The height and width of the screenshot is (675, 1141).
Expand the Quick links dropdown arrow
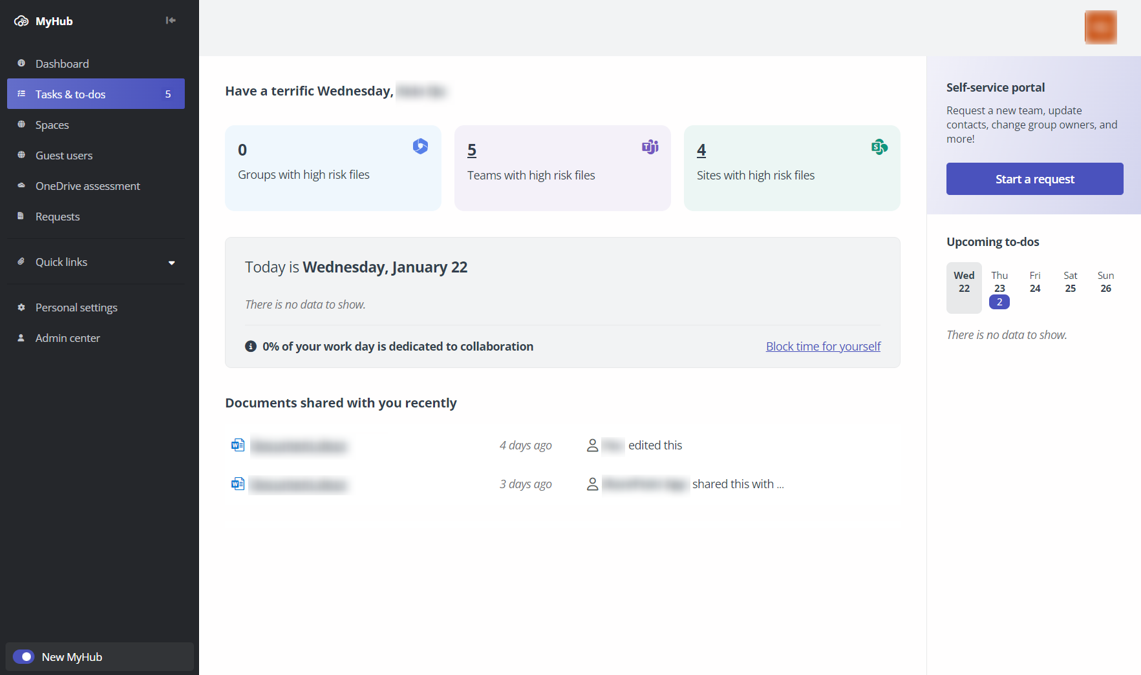point(172,263)
